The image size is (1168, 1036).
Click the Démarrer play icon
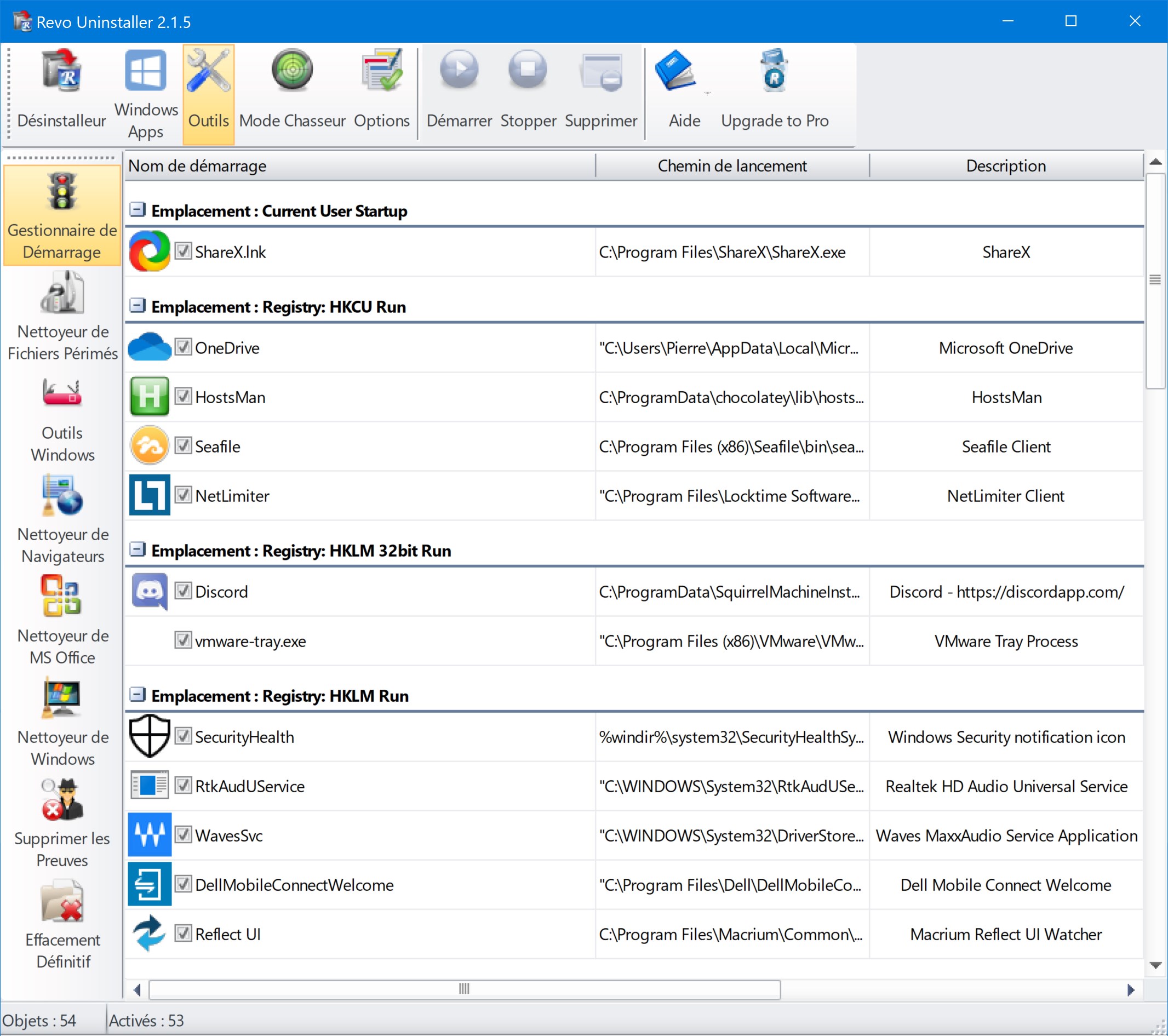tap(460, 70)
